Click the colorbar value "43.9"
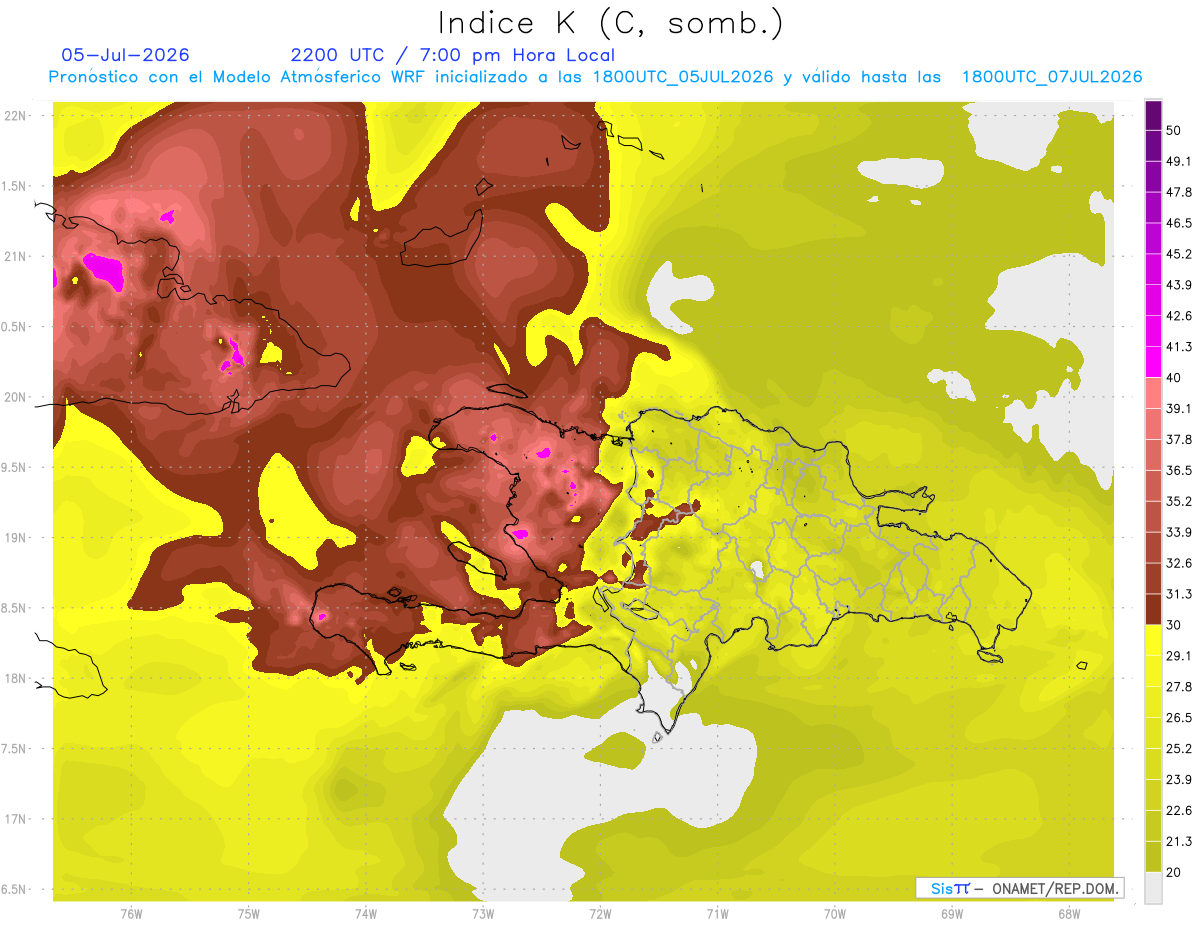 (1178, 285)
